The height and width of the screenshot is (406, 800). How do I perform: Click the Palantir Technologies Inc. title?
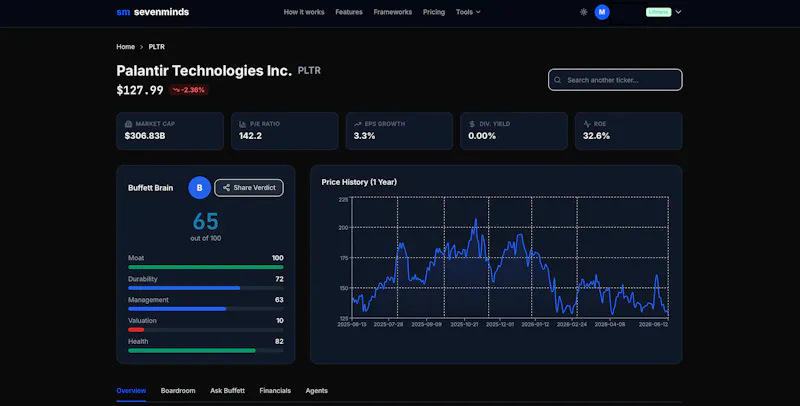tap(204, 70)
